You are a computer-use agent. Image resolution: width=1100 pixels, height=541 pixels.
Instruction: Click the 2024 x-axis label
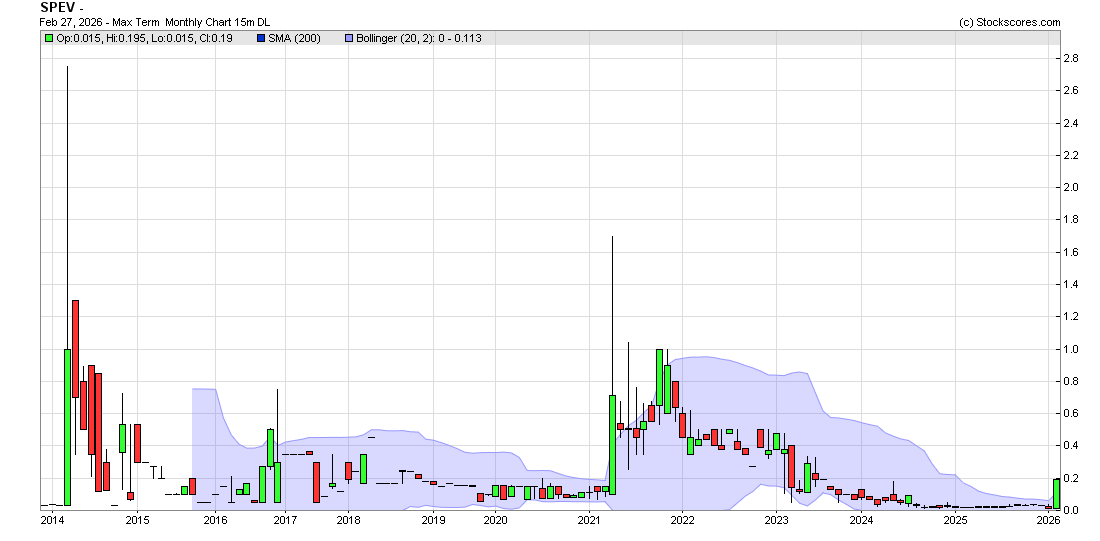861,520
